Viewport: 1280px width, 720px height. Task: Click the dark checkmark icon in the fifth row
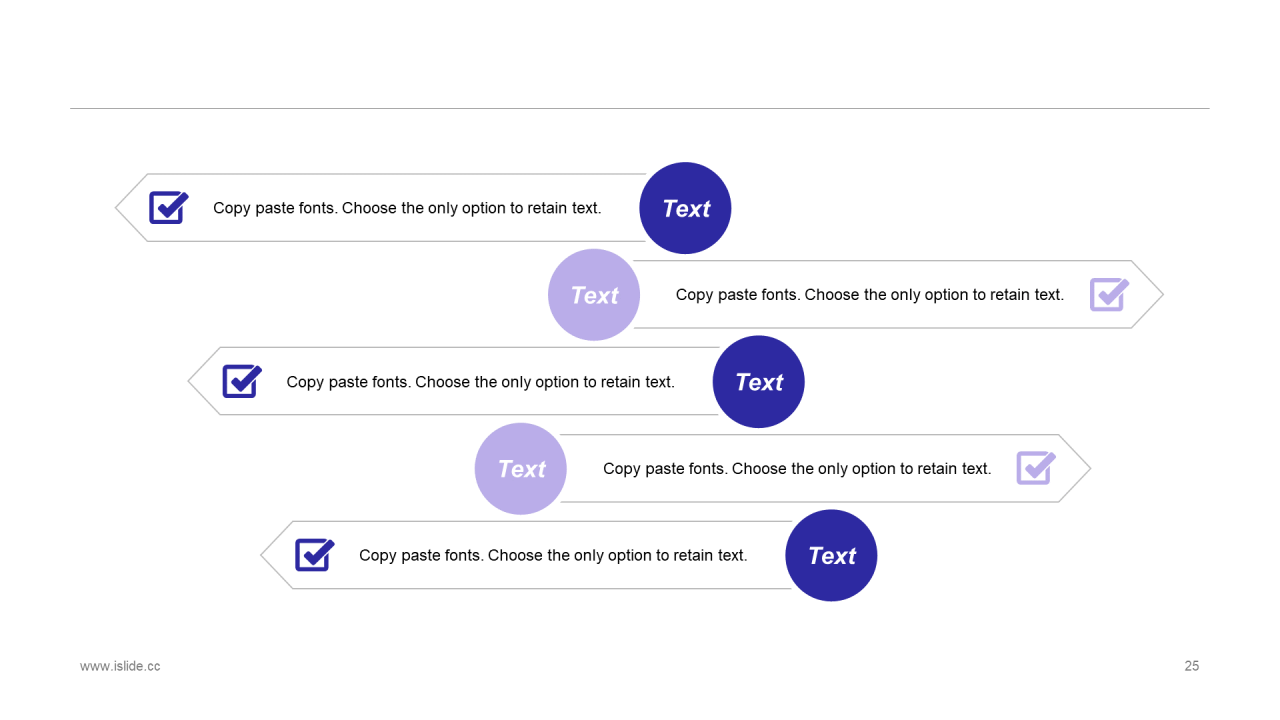click(315, 554)
